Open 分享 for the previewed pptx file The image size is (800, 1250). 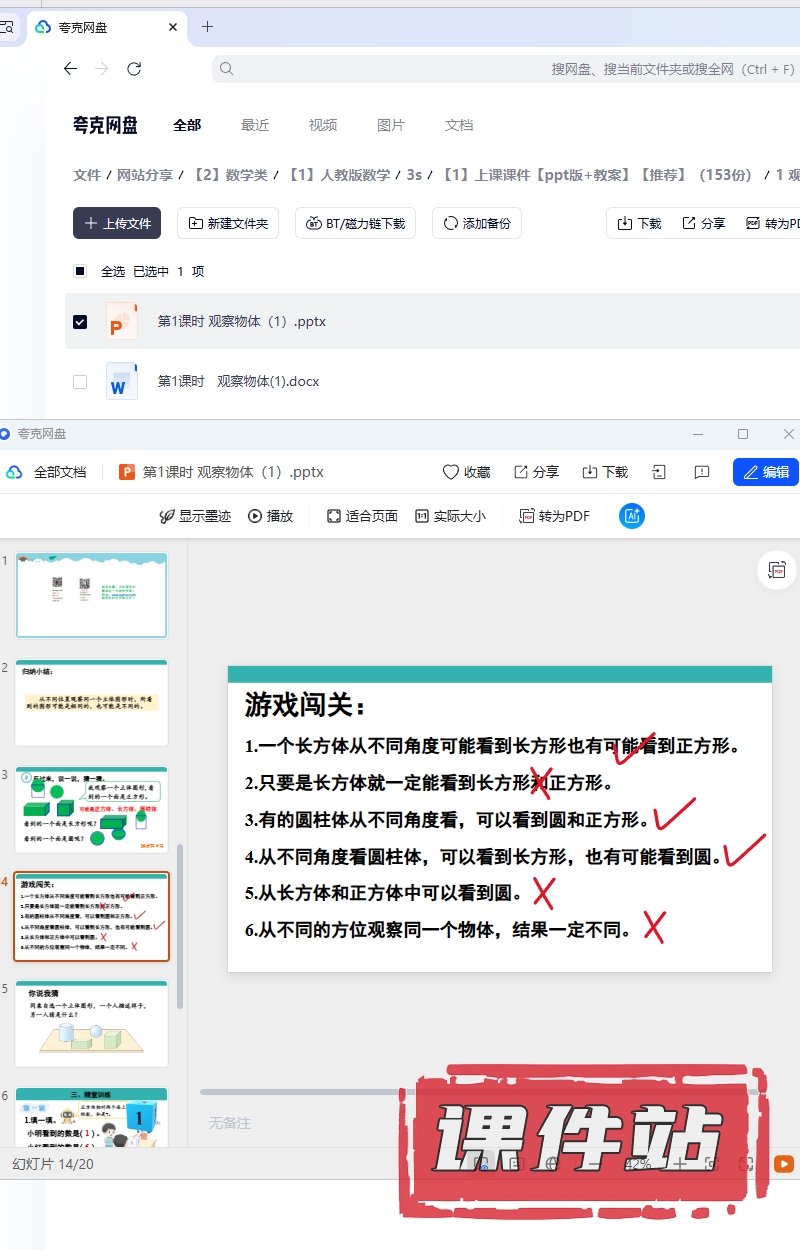535,472
